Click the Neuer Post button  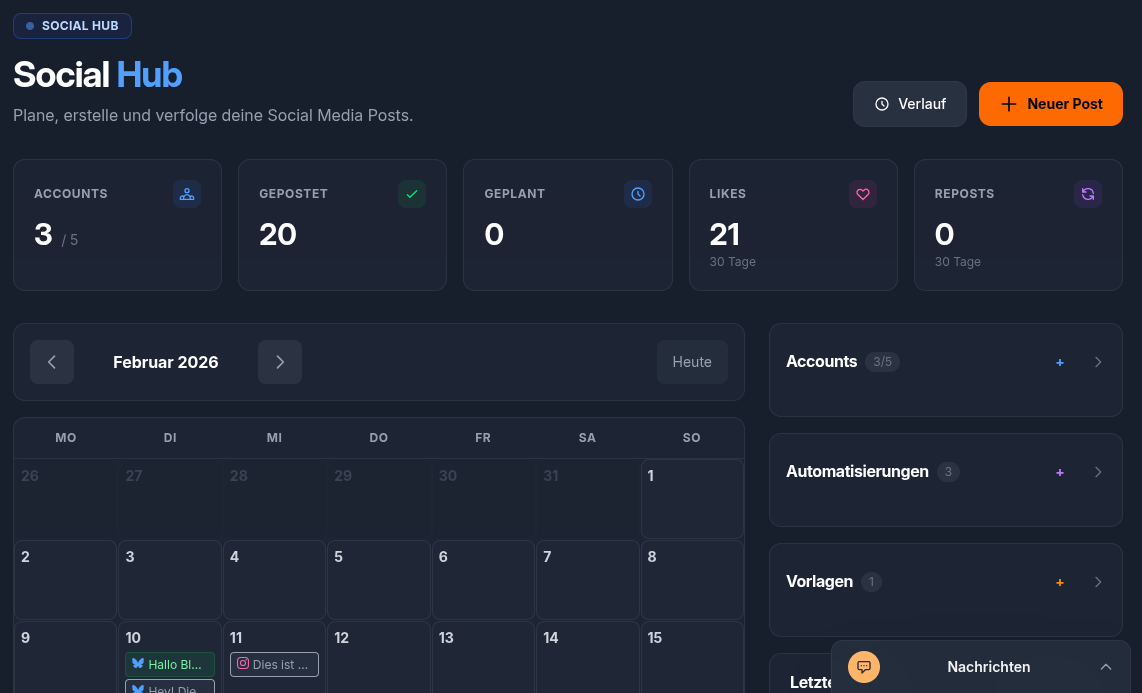[1050, 103]
